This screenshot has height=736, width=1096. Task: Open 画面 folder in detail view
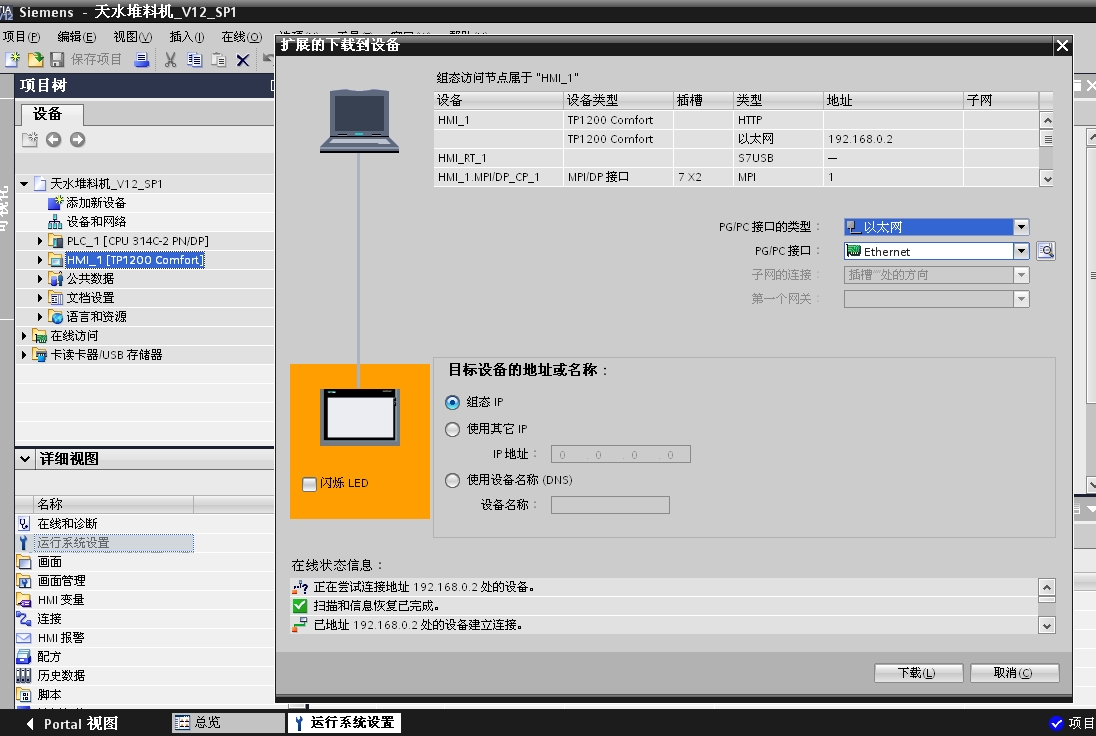click(50, 561)
